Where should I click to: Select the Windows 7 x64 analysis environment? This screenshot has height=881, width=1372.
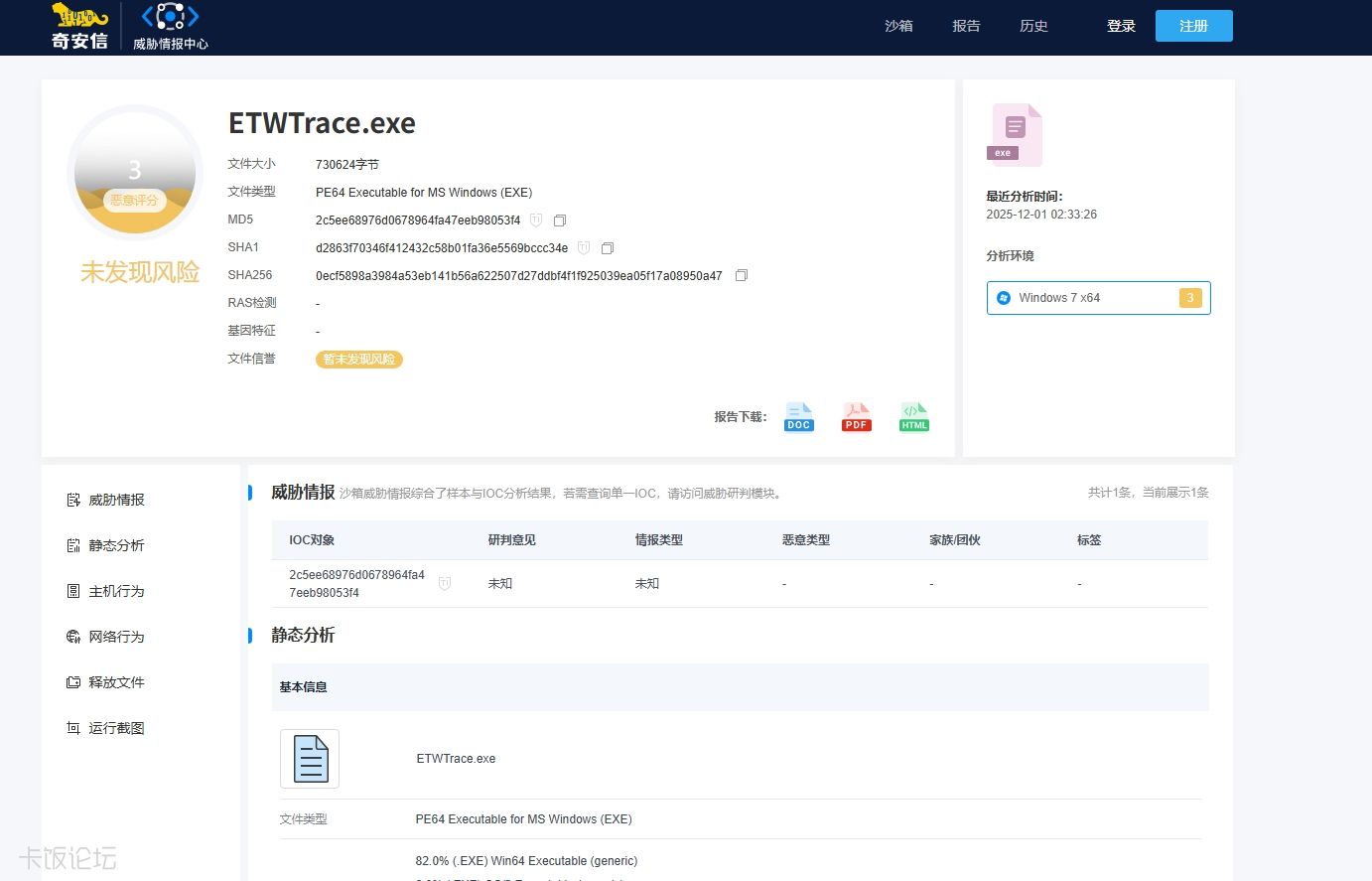[x=1098, y=297]
